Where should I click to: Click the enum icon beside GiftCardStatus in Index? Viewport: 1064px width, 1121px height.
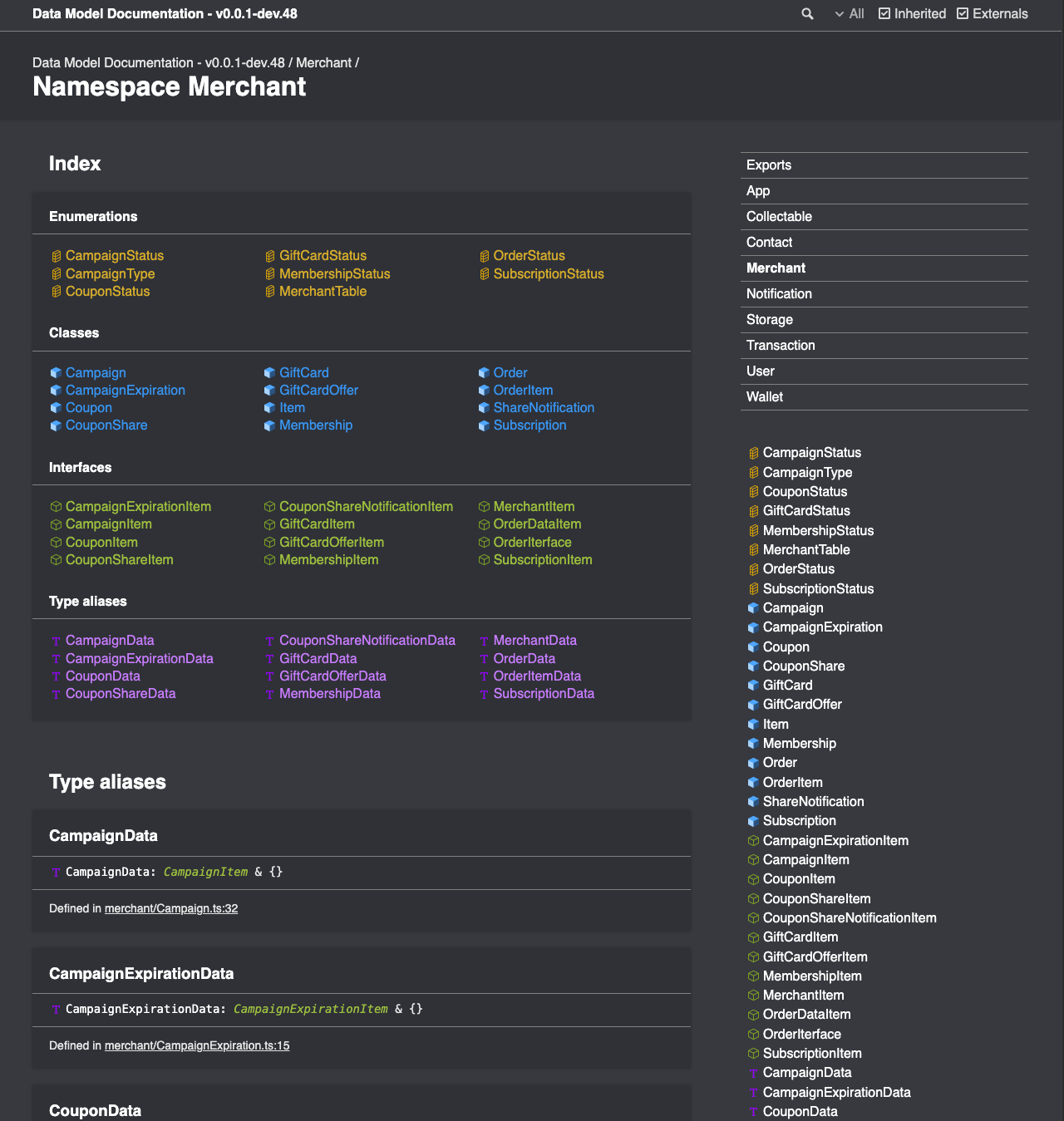click(270, 256)
